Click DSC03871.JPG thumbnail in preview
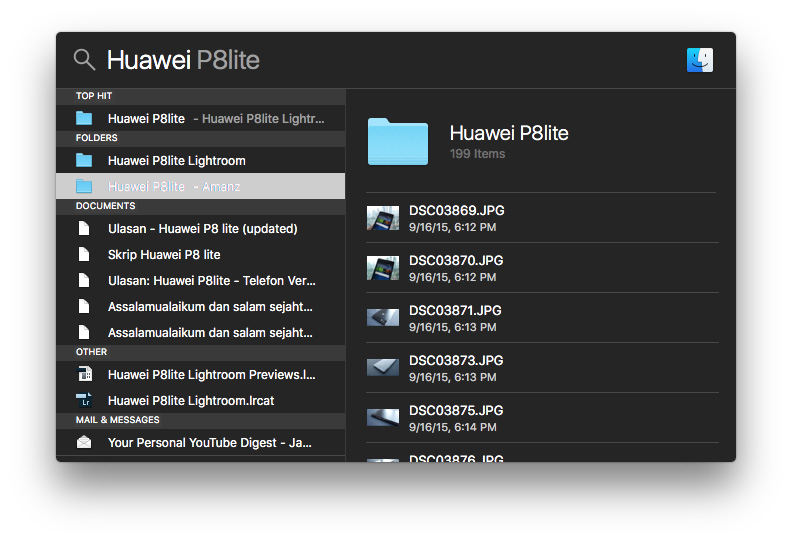Viewport: 792px width, 542px height. tap(383, 318)
